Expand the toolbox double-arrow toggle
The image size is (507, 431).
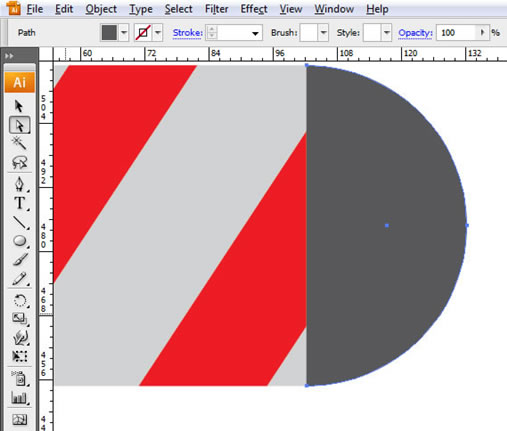pos(9,56)
